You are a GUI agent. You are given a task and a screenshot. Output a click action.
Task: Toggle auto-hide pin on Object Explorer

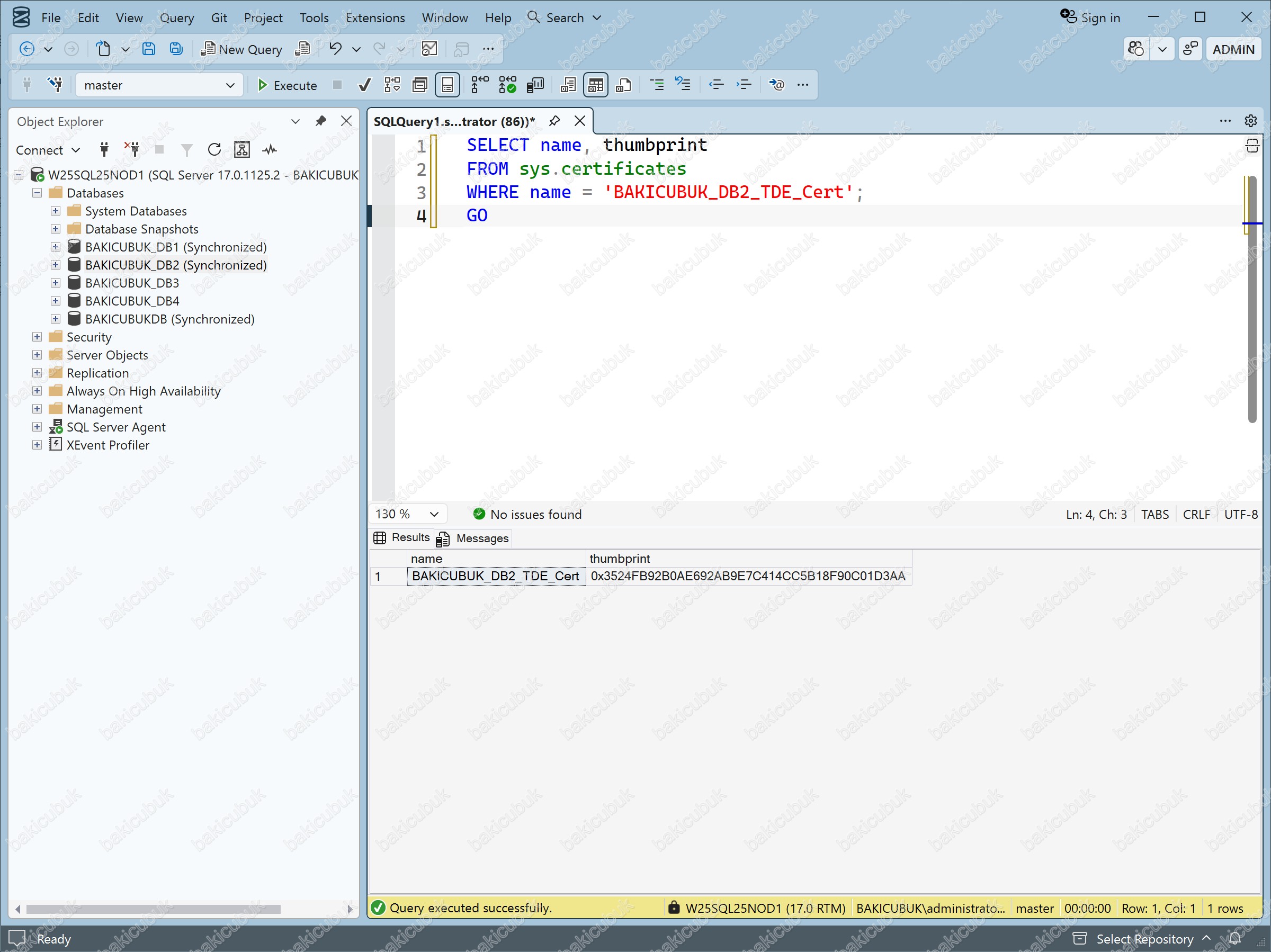(320, 121)
